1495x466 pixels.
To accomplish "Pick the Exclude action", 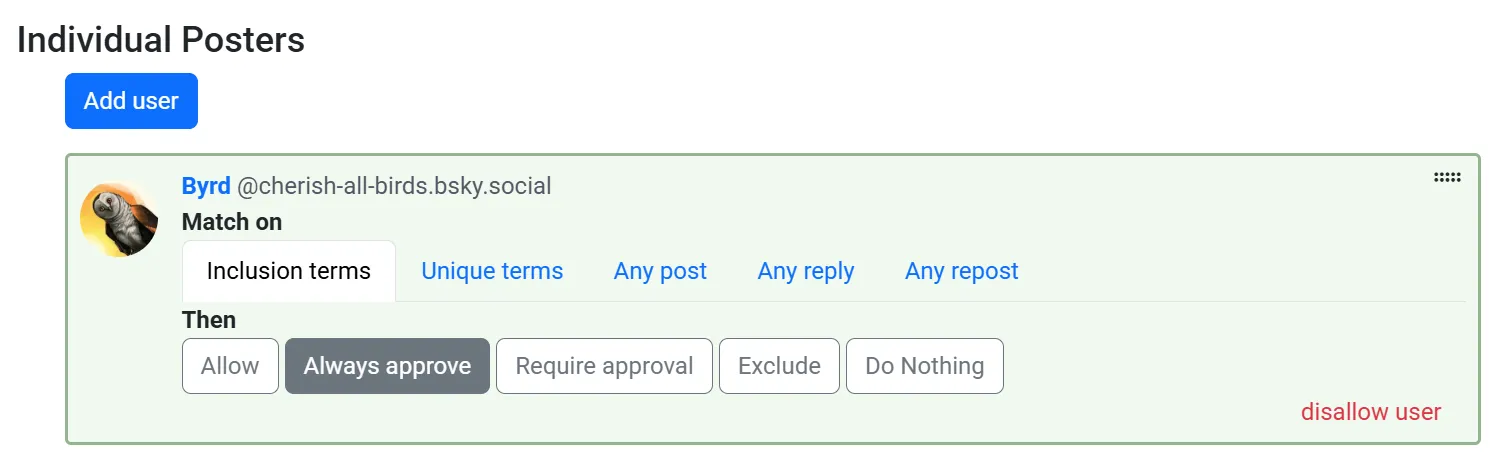I will (x=779, y=366).
